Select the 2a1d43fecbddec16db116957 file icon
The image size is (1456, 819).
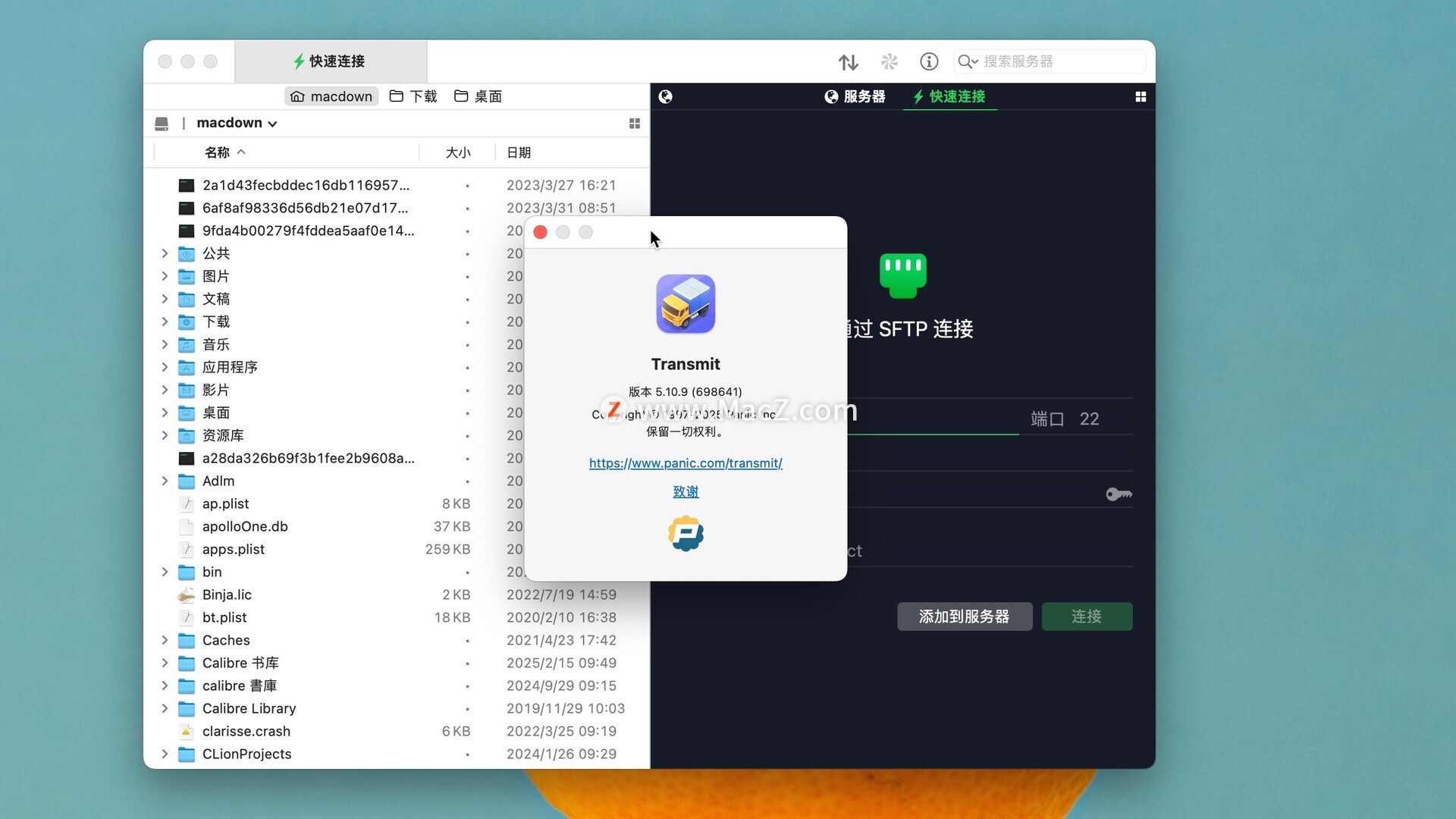tap(187, 185)
